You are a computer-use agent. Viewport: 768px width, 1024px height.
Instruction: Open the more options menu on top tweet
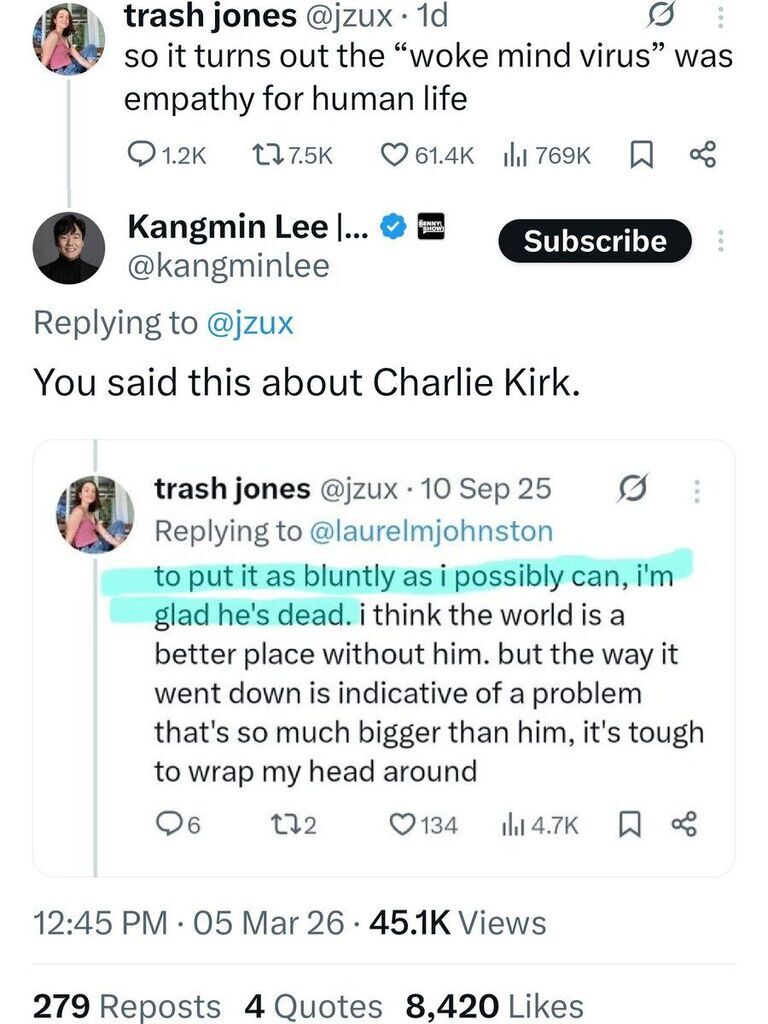point(720,16)
